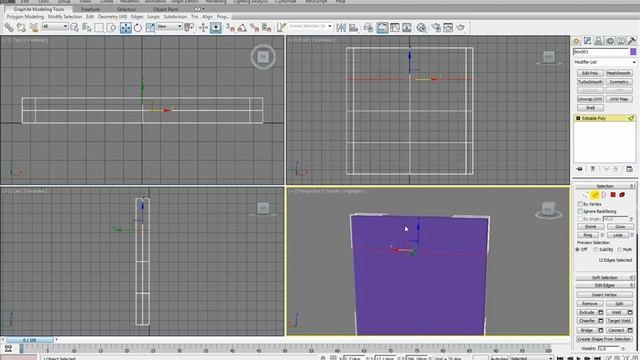Select Preview Selection Multi radio button
640x360 pixels.
(620, 249)
